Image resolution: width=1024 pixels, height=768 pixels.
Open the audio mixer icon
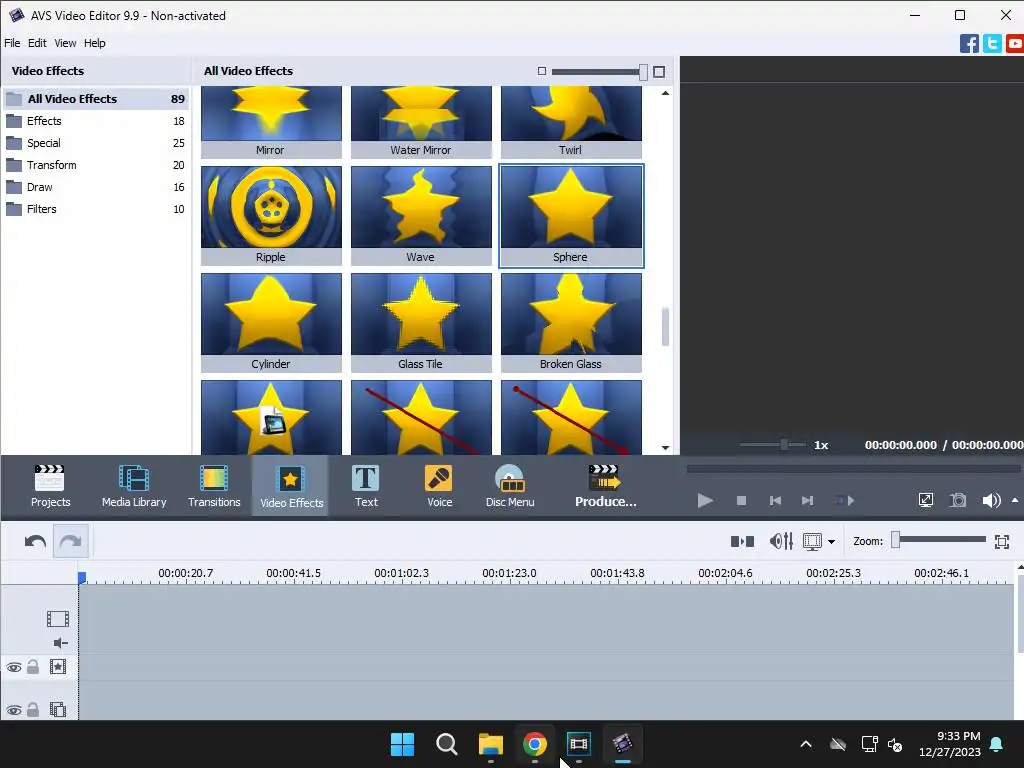781,541
